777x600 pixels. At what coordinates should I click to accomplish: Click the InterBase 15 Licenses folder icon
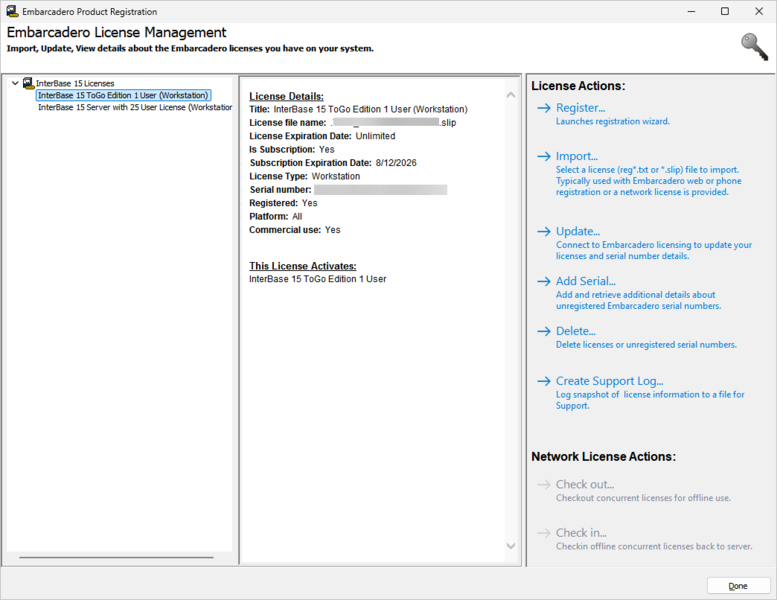28,83
